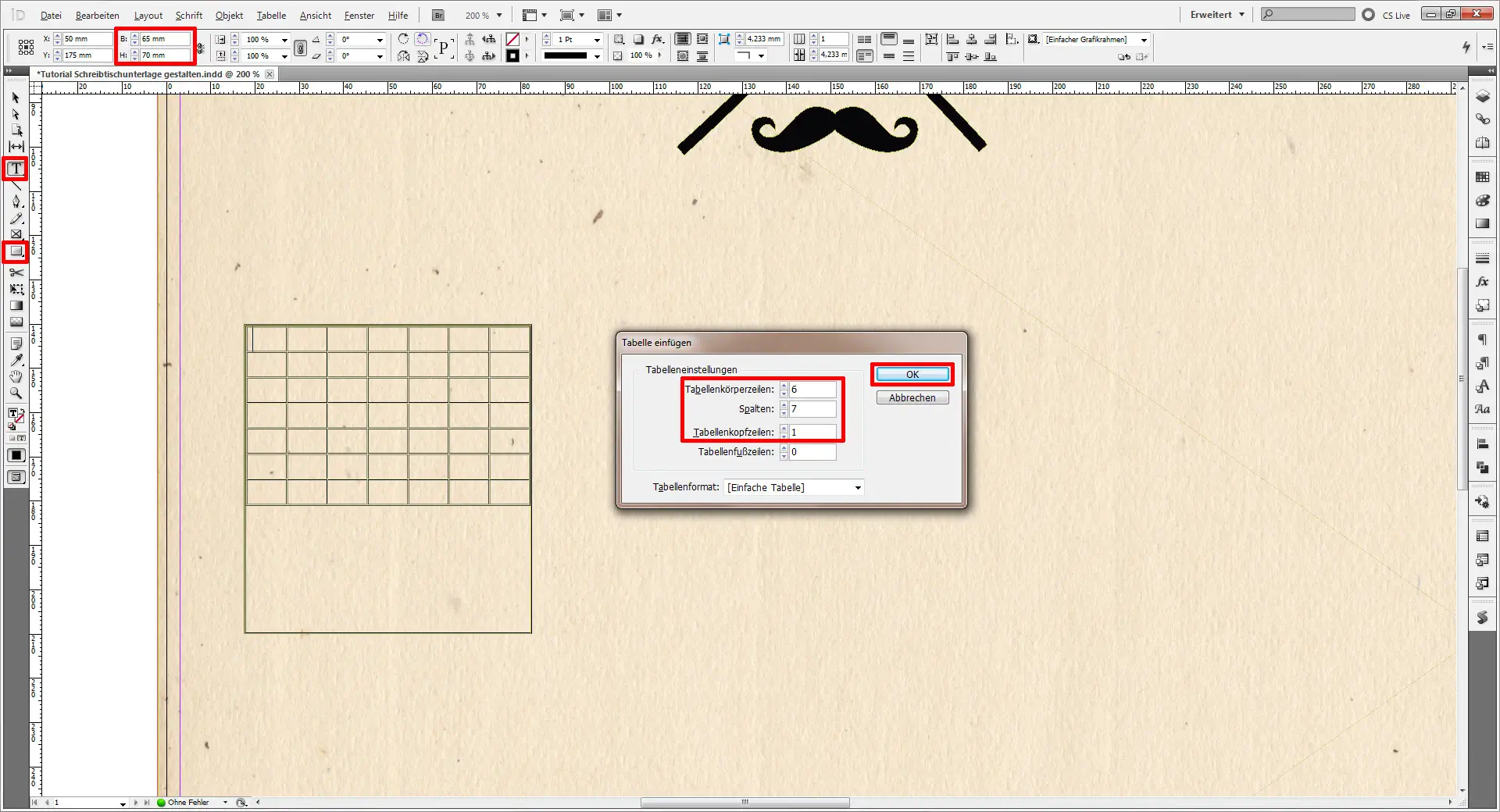Screen dimensions: 1500x812
Task: Select the Scissors tool
Action: click(15, 272)
